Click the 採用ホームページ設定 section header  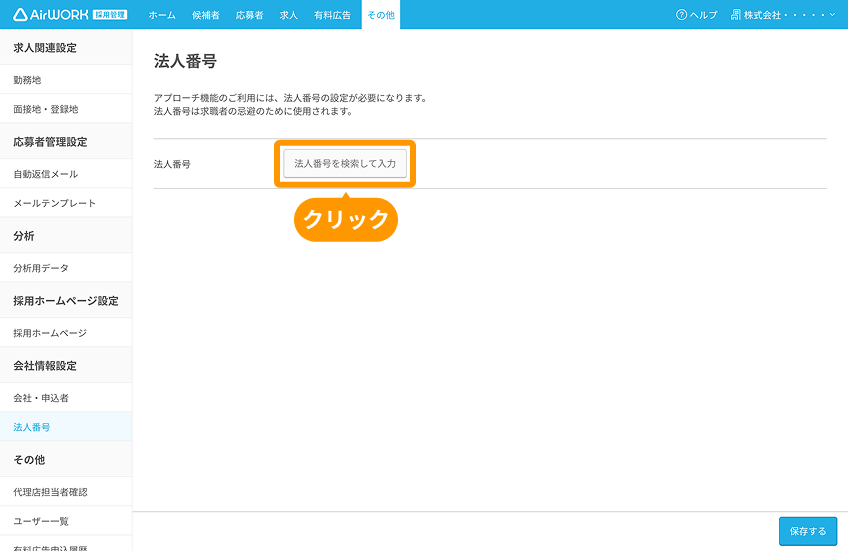point(66,301)
